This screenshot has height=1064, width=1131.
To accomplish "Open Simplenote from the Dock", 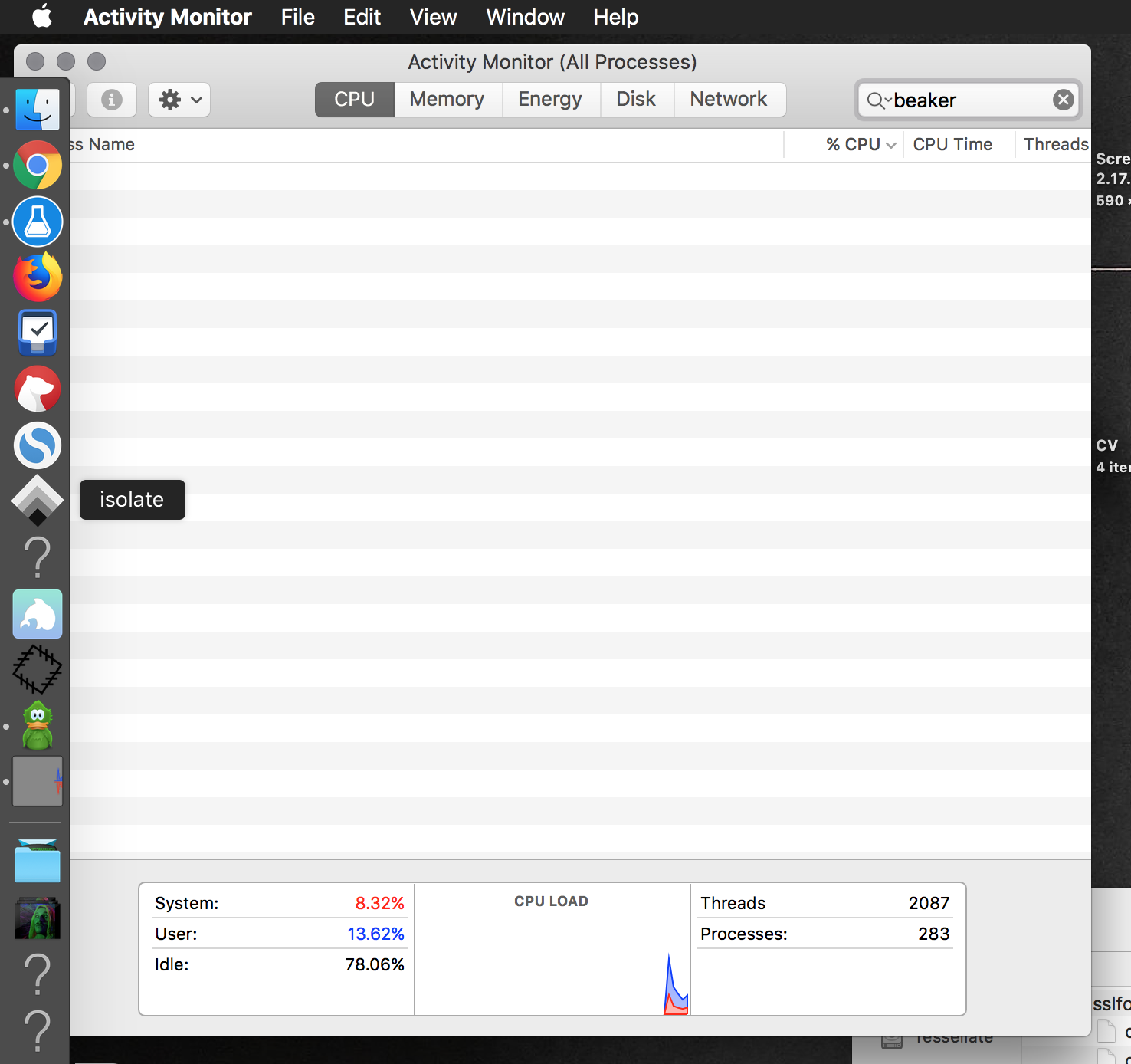I will coord(38,445).
